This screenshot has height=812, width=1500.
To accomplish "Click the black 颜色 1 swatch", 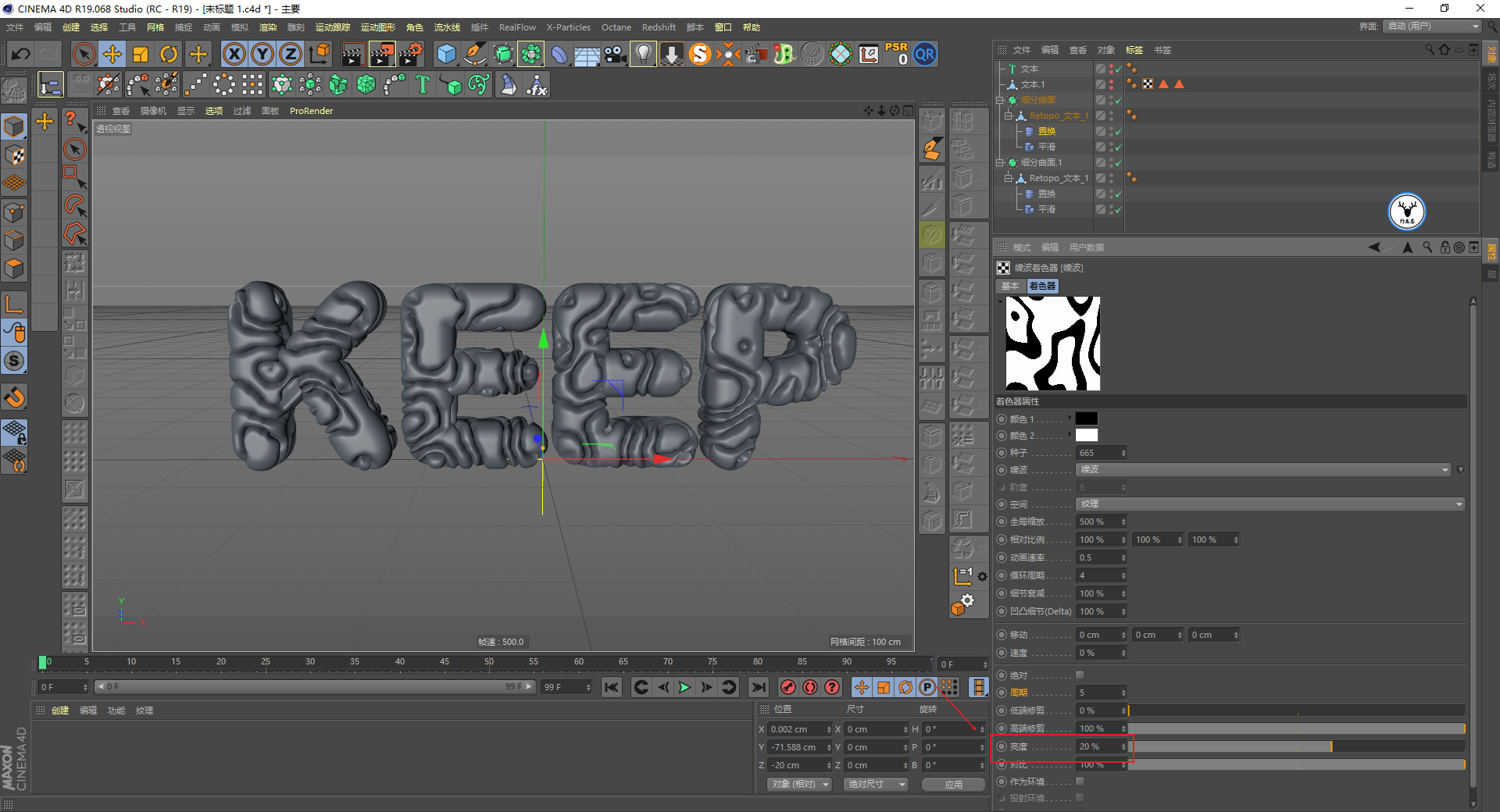I will click(1087, 418).
